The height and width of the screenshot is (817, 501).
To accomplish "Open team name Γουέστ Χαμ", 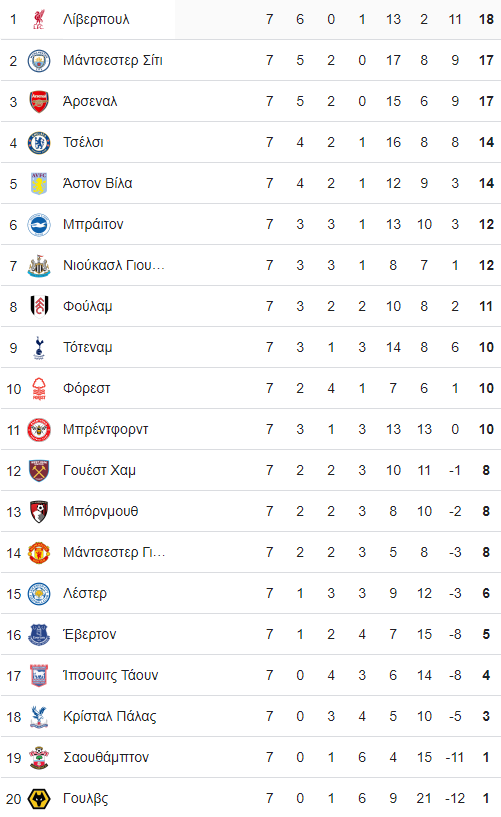I will pyautogui.click(x=99, y=471).
